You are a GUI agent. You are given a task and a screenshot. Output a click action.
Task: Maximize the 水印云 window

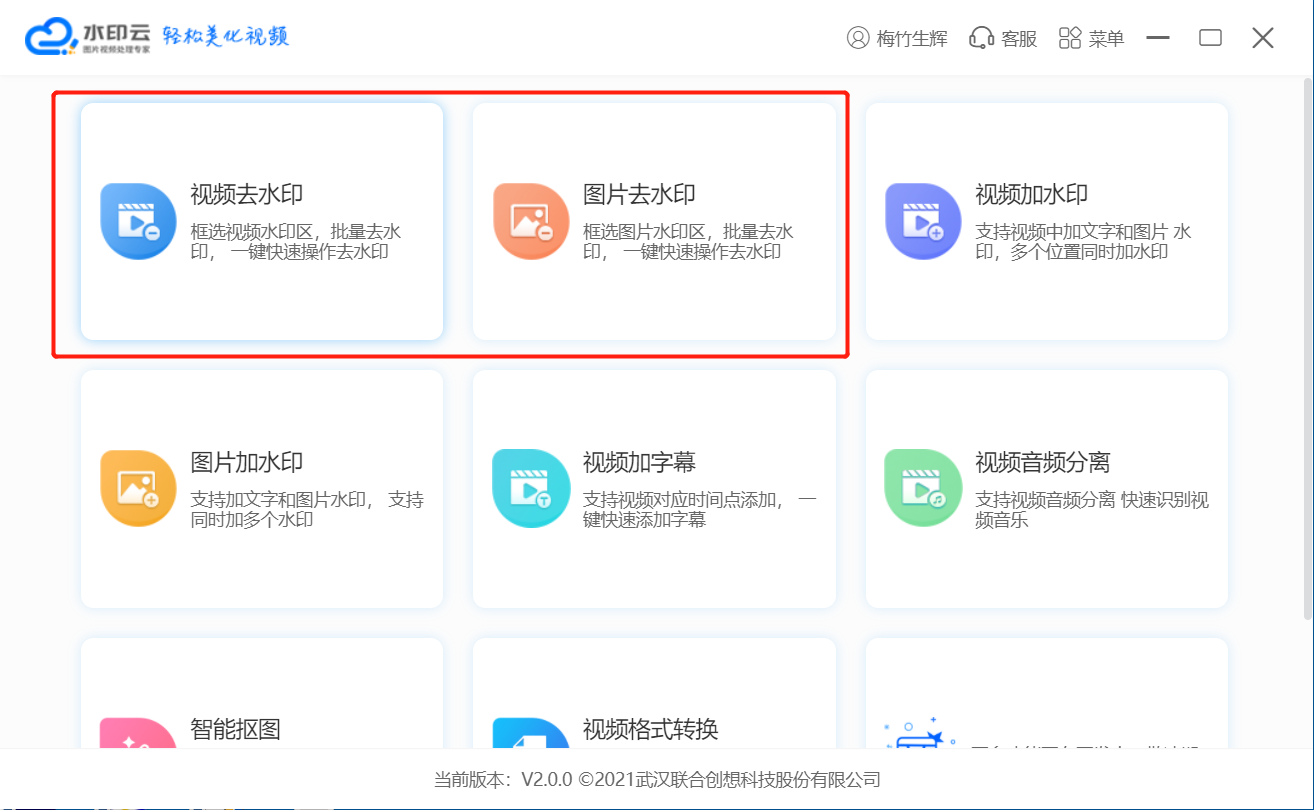pos(1211,38)
